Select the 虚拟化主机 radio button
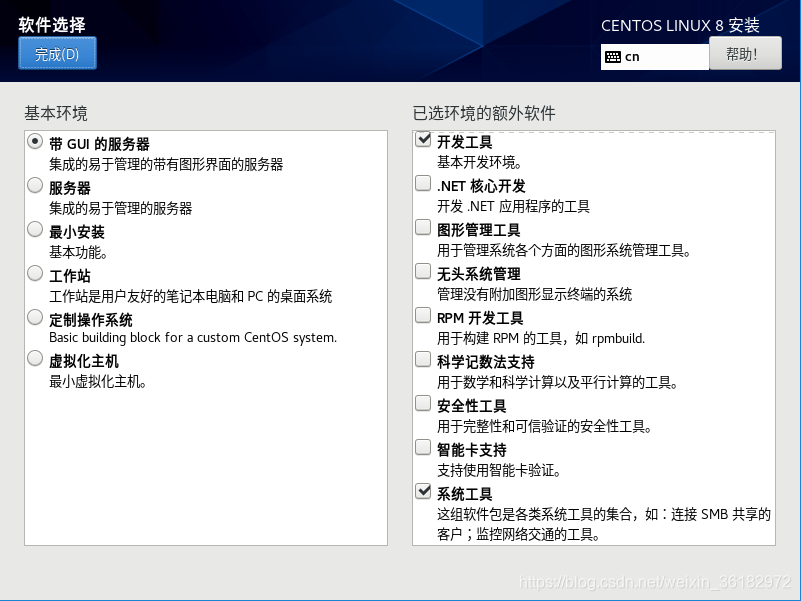This screenshot has height=601, width=801. click(35, 358)
